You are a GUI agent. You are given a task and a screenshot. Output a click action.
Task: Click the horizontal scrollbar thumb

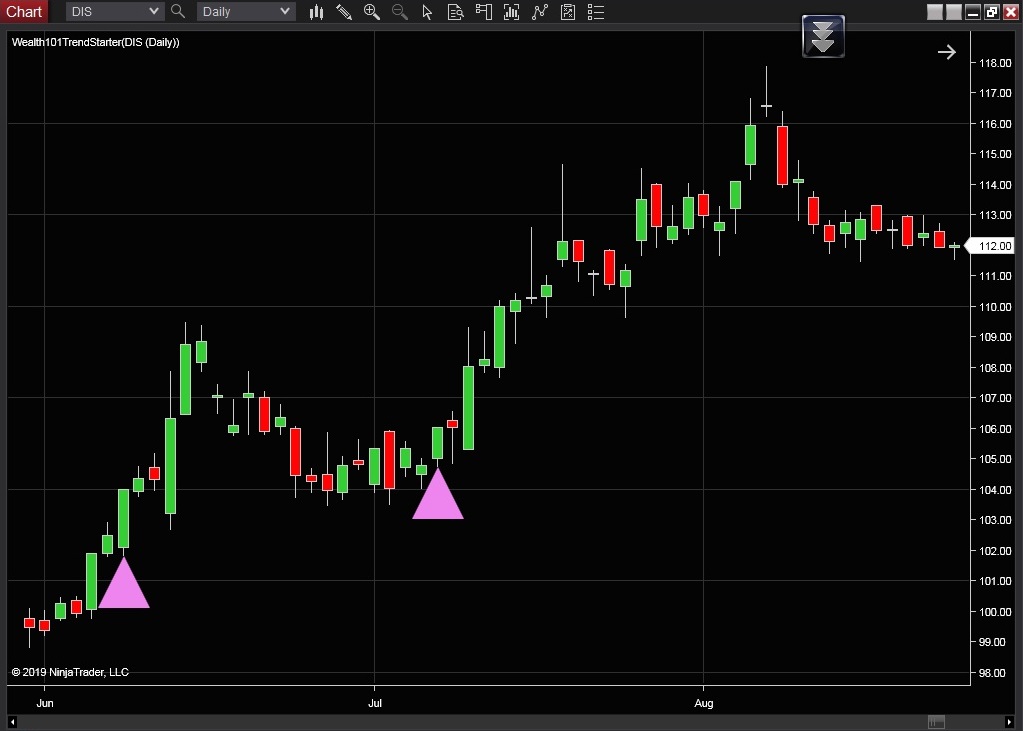click(936, 722)
